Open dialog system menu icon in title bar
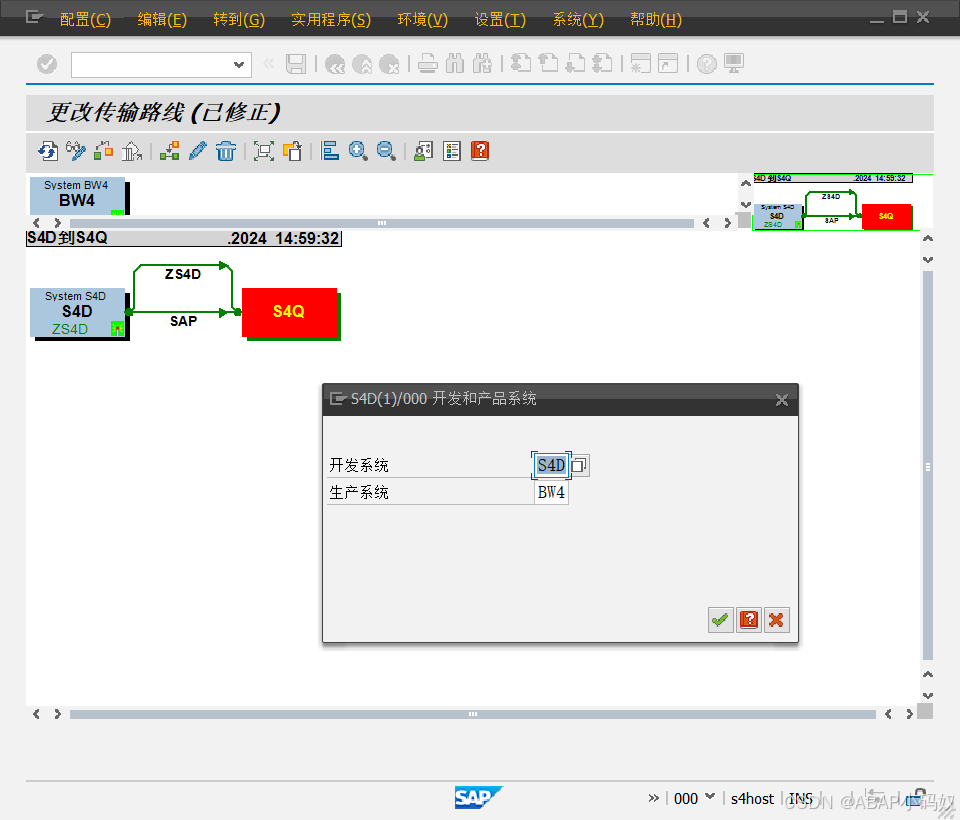 pos(338,399)
